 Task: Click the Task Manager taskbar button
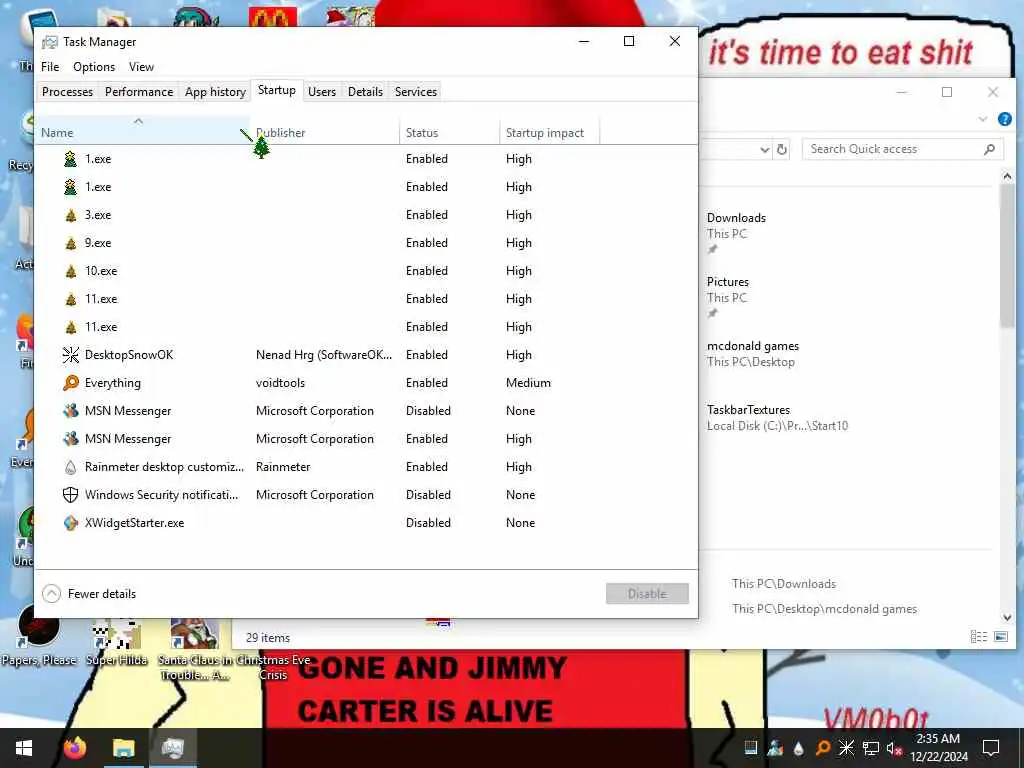point(172,748)
